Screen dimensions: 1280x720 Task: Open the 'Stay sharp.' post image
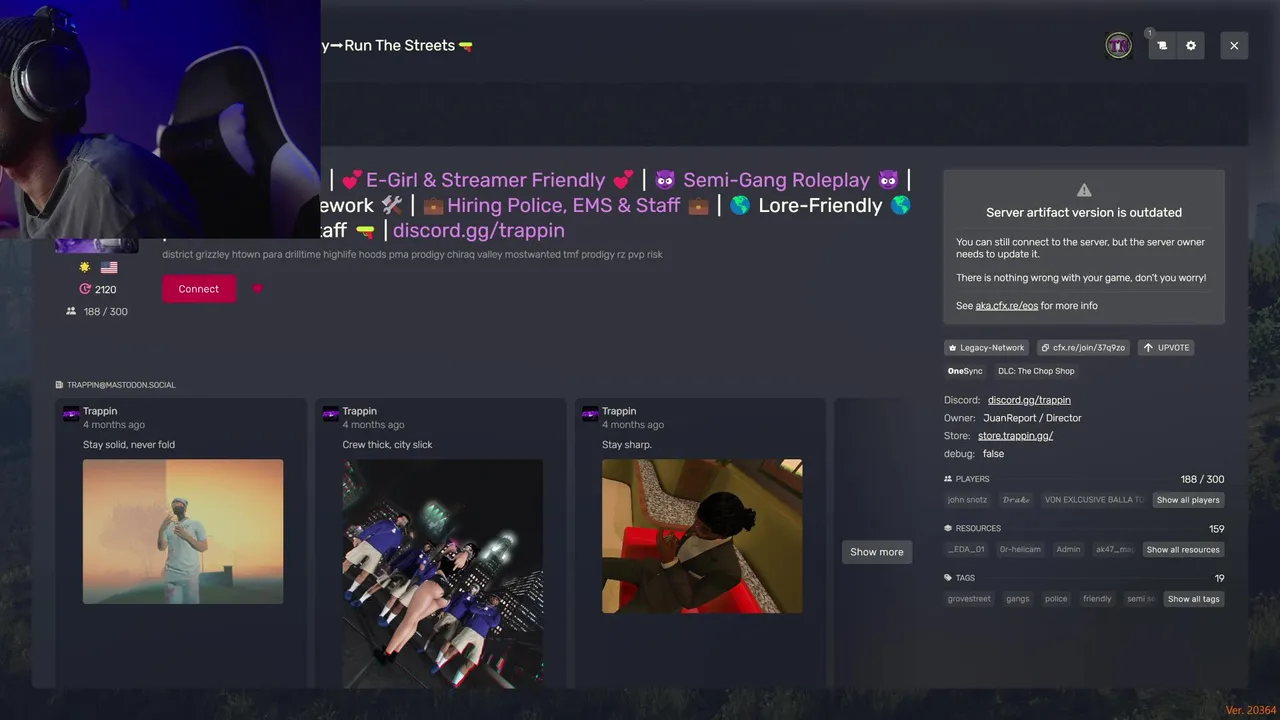pos(702,536)
